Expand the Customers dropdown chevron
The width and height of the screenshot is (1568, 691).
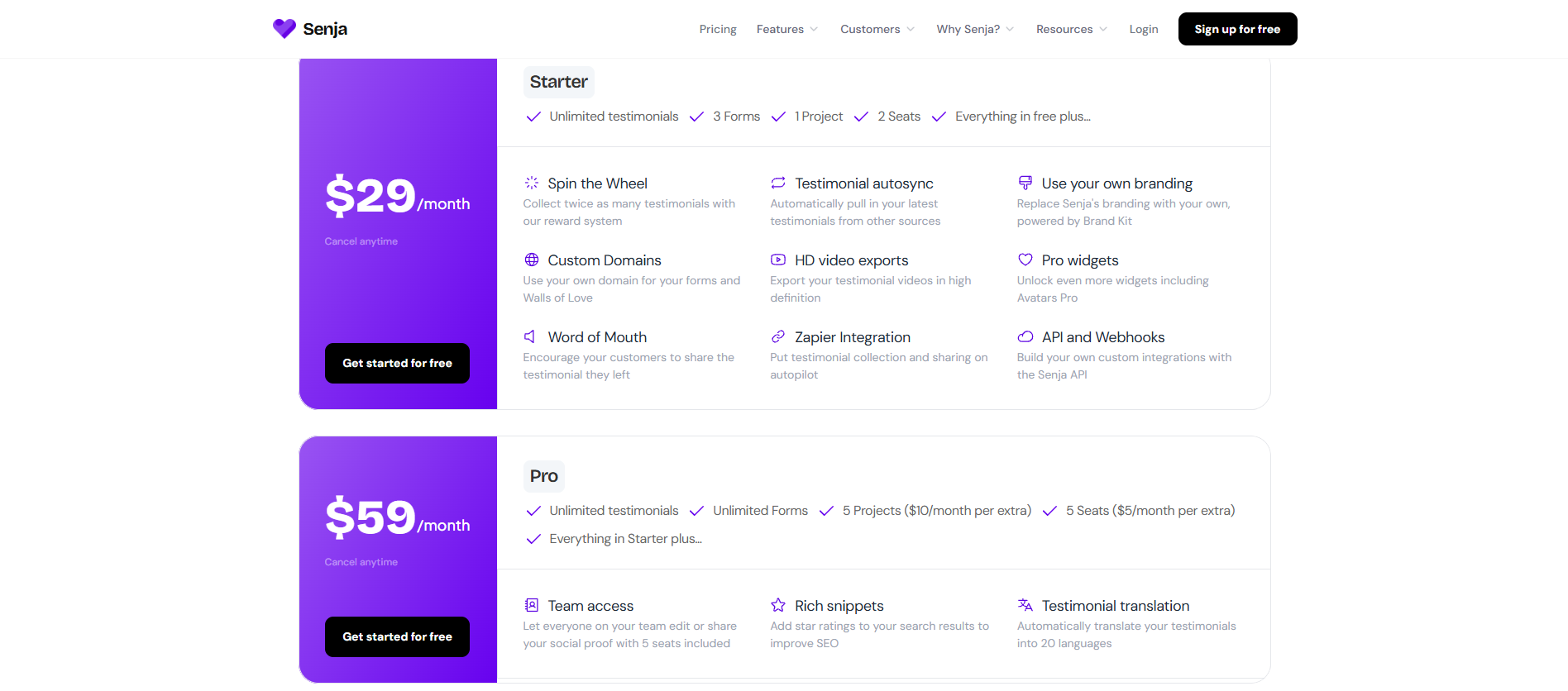[911, 29]
